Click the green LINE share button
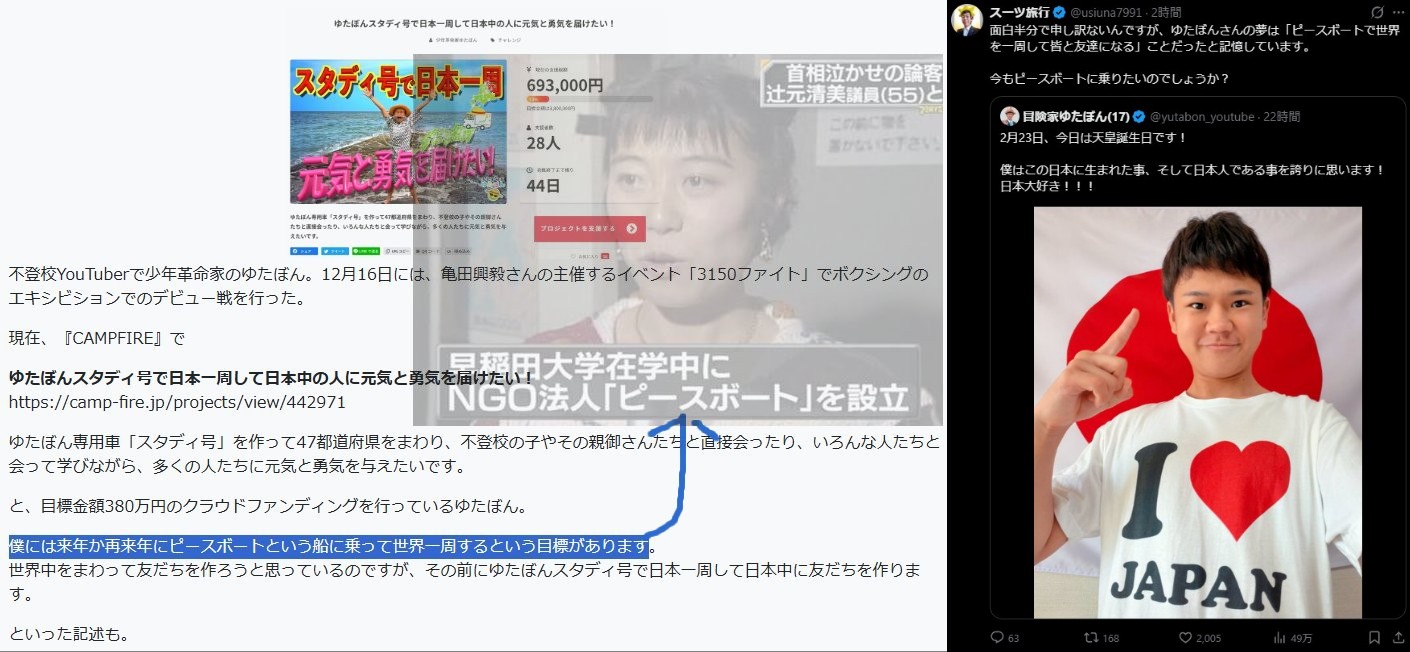 pyautogui.click(x=368, y=250)
